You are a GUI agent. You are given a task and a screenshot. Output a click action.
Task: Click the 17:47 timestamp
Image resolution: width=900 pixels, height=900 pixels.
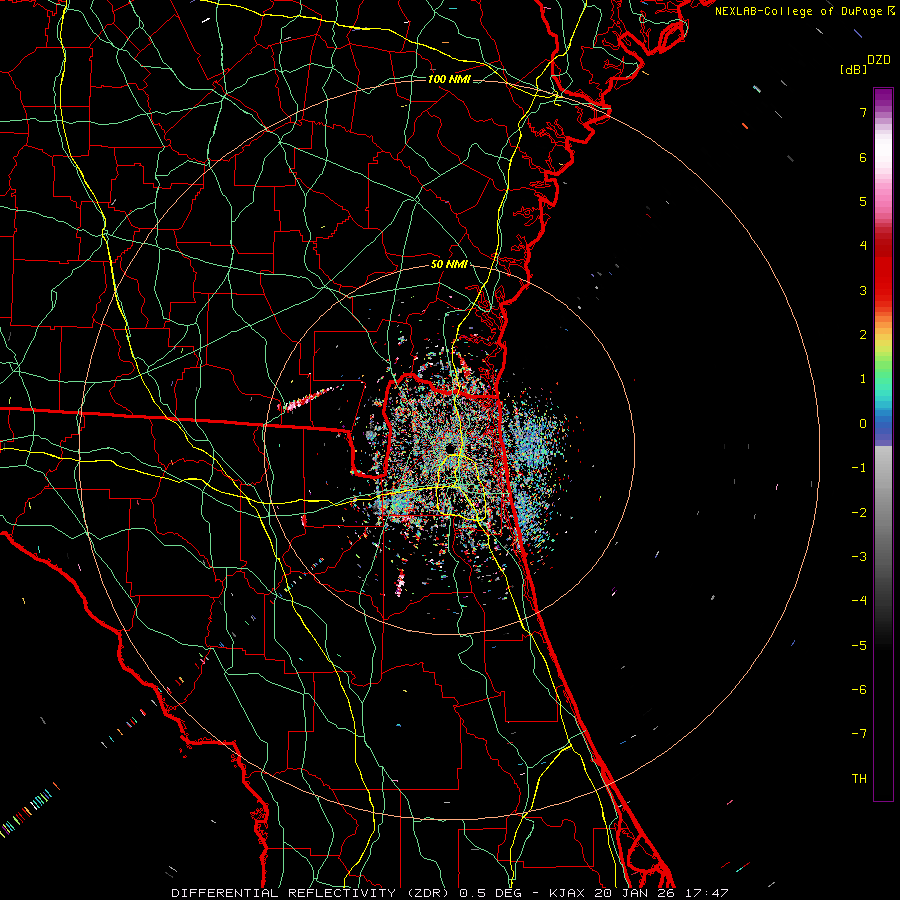click(x=707, y=893)
